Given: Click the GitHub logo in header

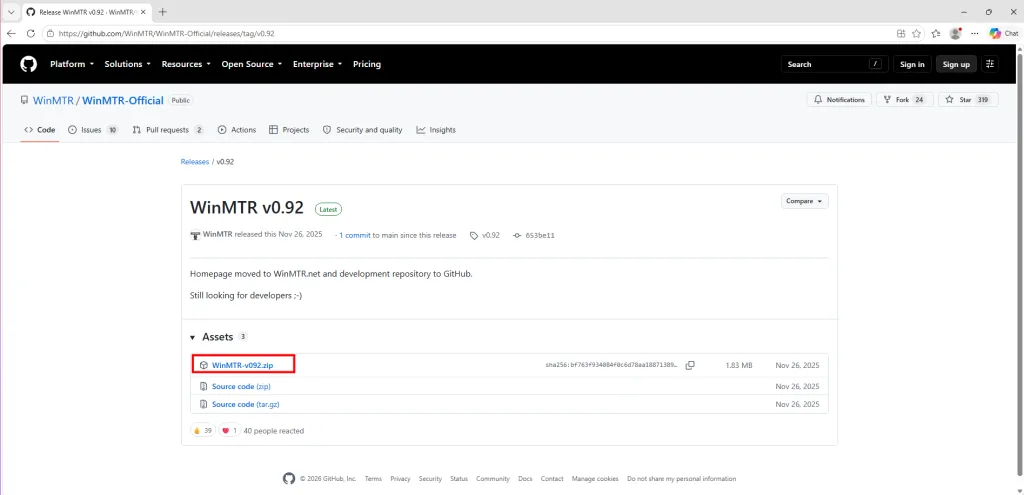Looking at the screenshot, I should point(29,64).
